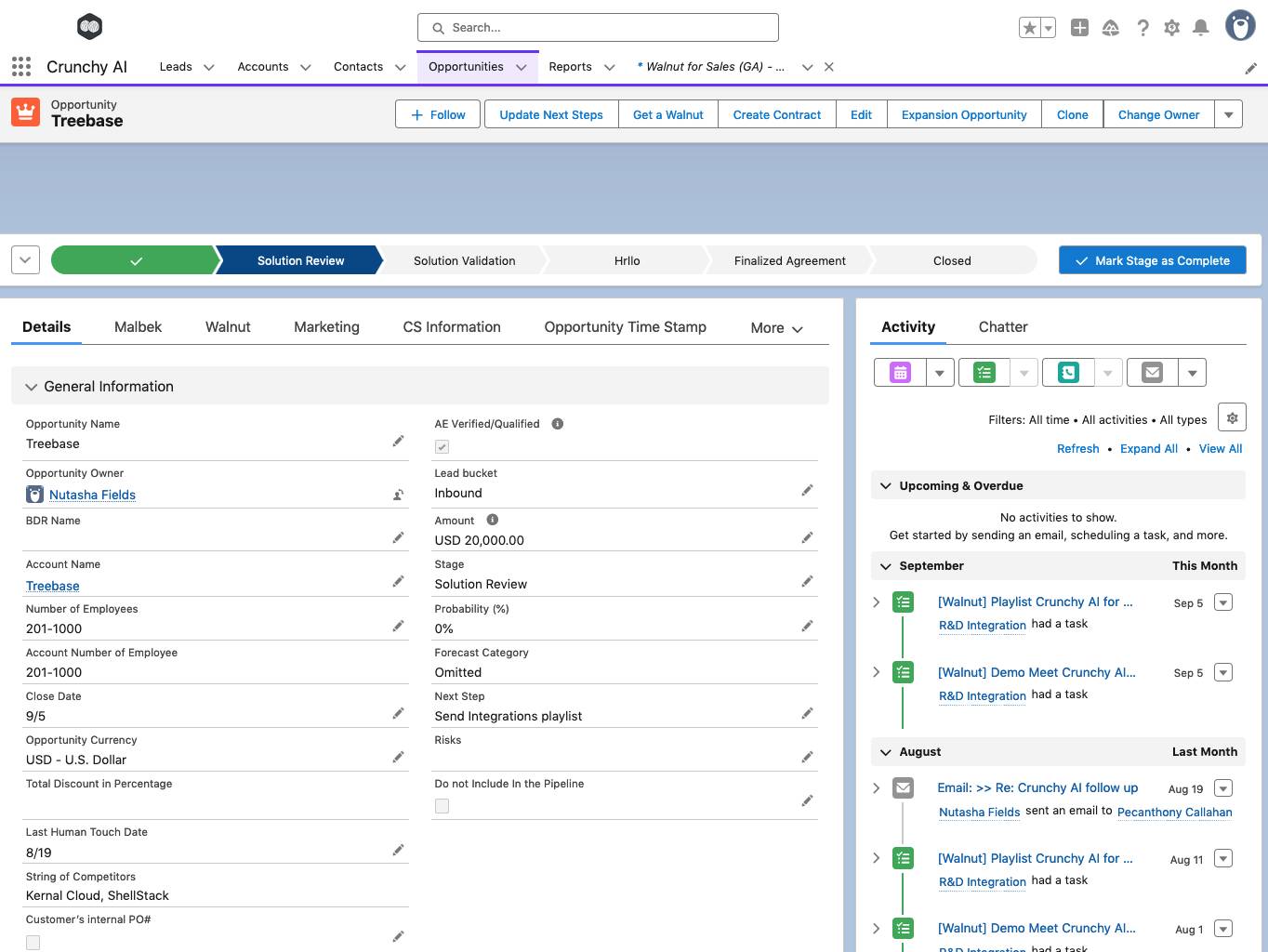The width and height of the screenshot is (1268, 952).
Task: Toggle Customer's internal PO# checkbox
Action: pyautogui.click(x=33, y=943)
